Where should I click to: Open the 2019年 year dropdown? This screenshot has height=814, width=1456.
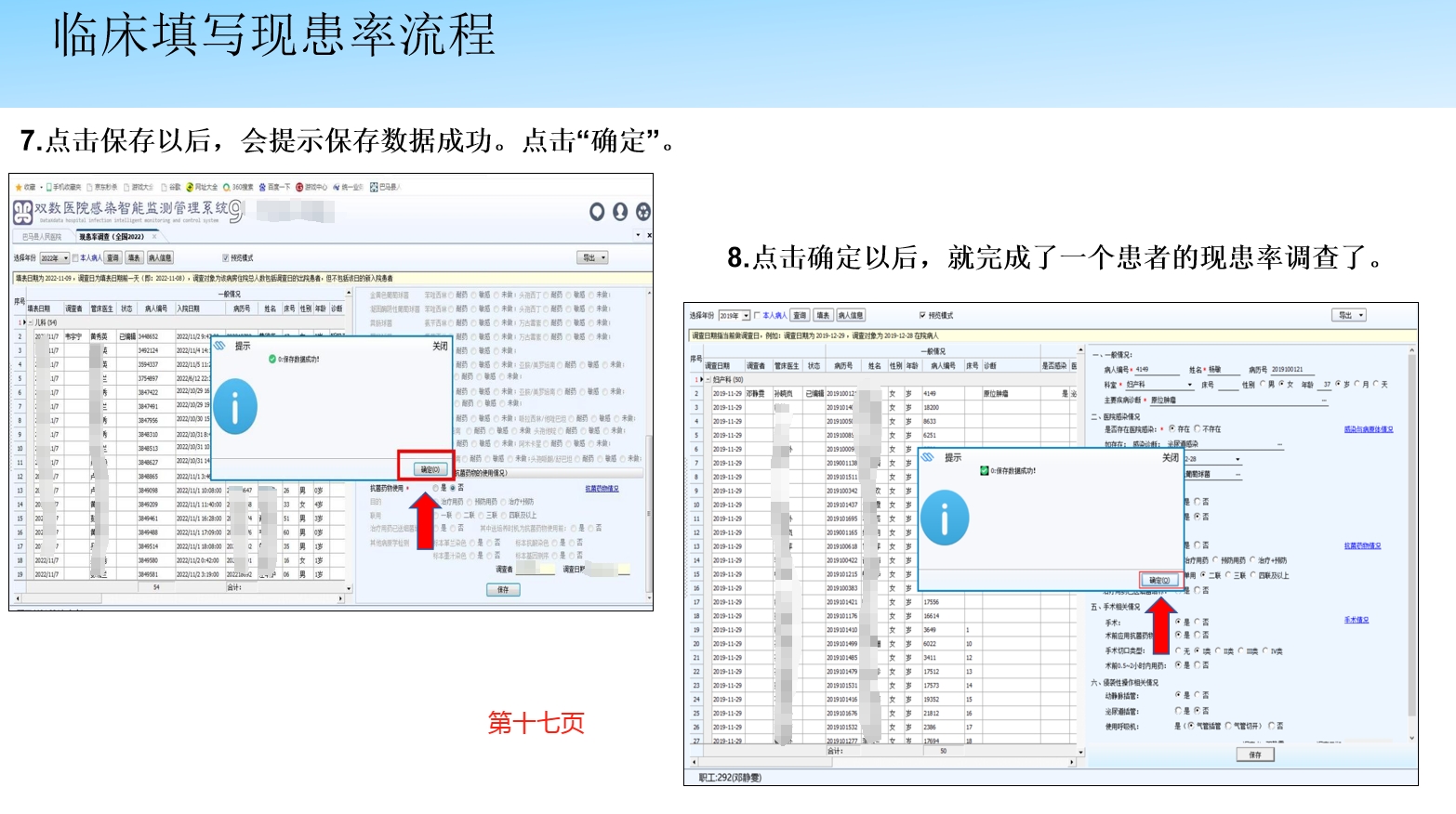tap(735, 316)
